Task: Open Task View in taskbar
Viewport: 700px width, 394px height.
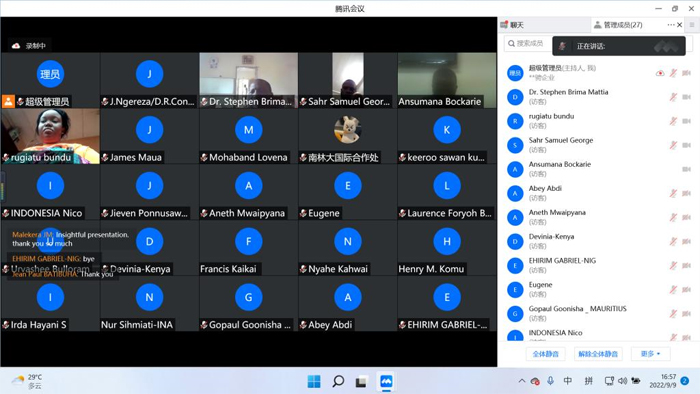Action: [x=361, y=382]
